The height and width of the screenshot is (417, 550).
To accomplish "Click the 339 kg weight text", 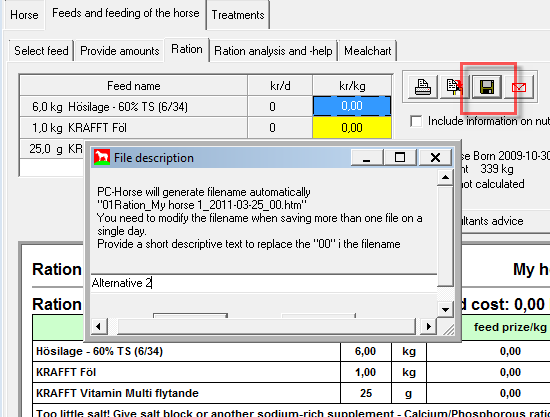I will 497,169.
